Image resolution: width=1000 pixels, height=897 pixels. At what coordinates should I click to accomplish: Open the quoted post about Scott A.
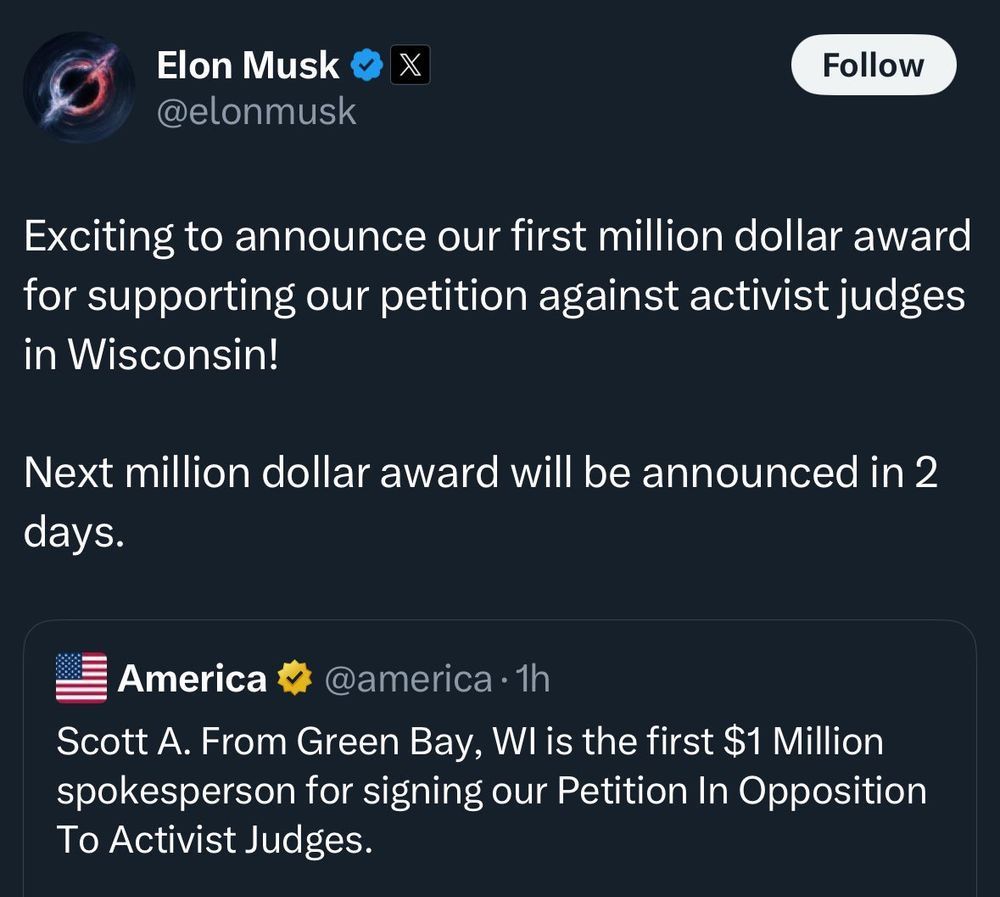click(x=500, y=790)
